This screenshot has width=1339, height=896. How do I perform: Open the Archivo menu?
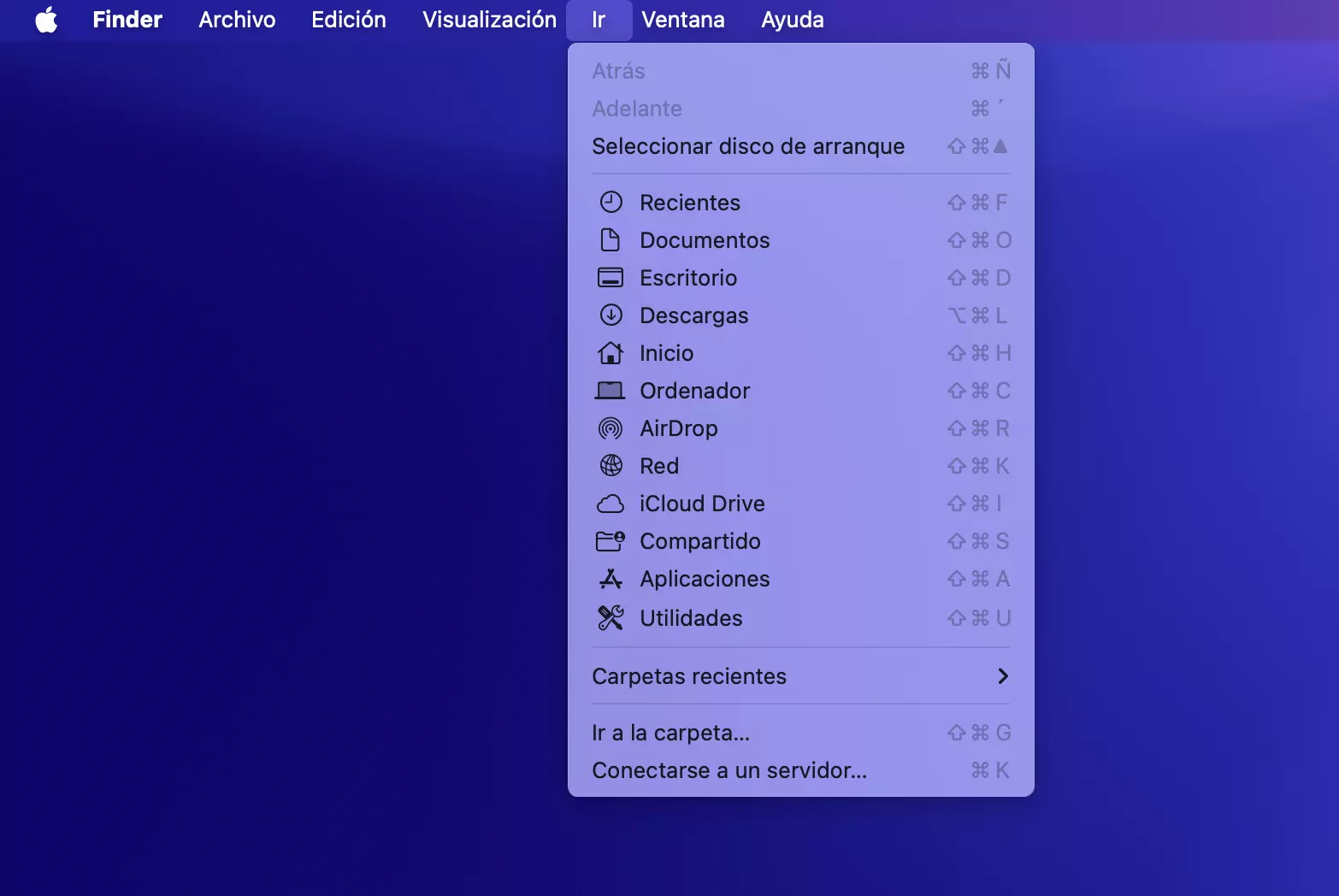click(x=237, y=20)
